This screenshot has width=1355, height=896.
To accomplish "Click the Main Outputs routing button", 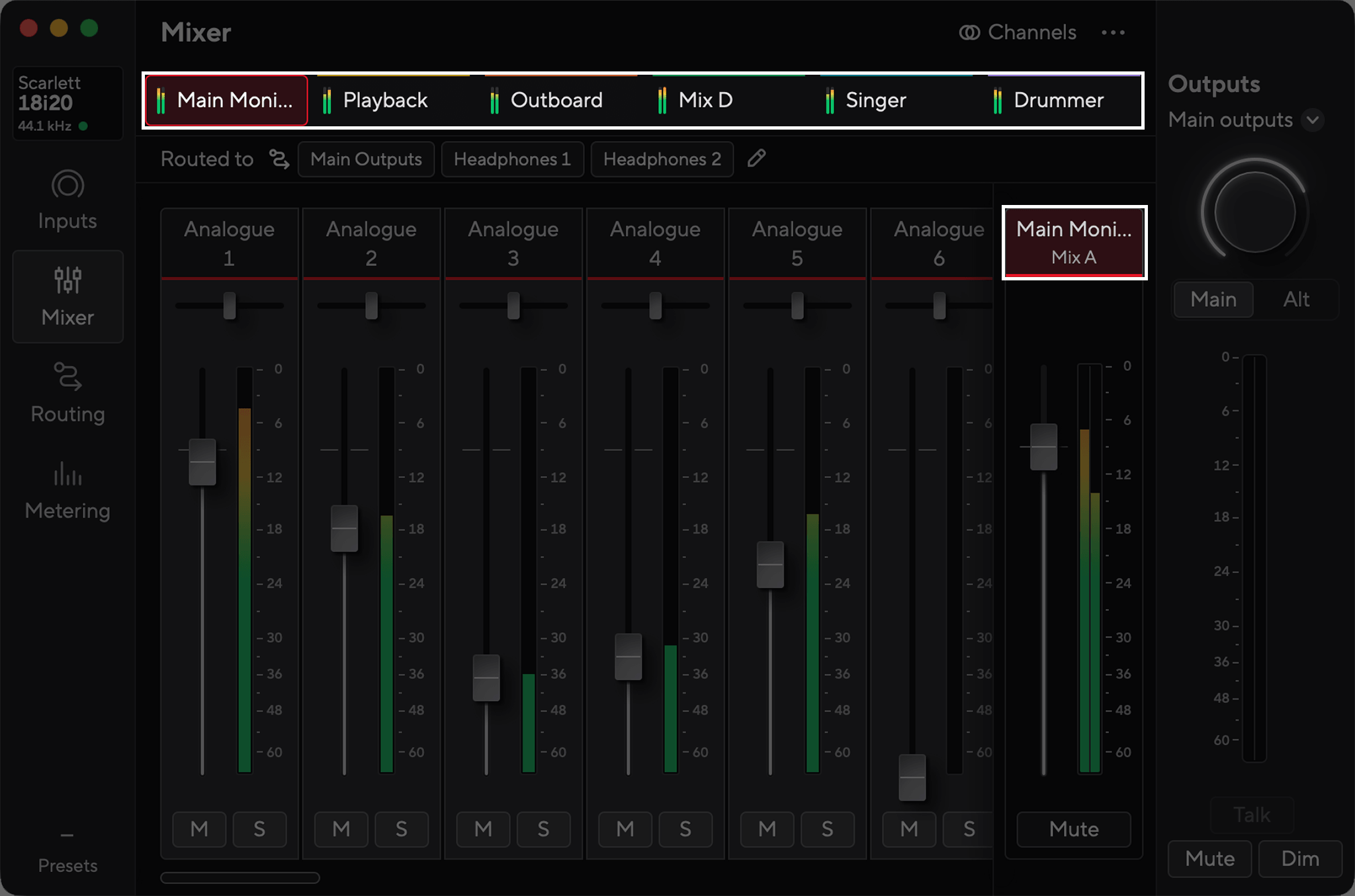I will click(x=366, y=159).
